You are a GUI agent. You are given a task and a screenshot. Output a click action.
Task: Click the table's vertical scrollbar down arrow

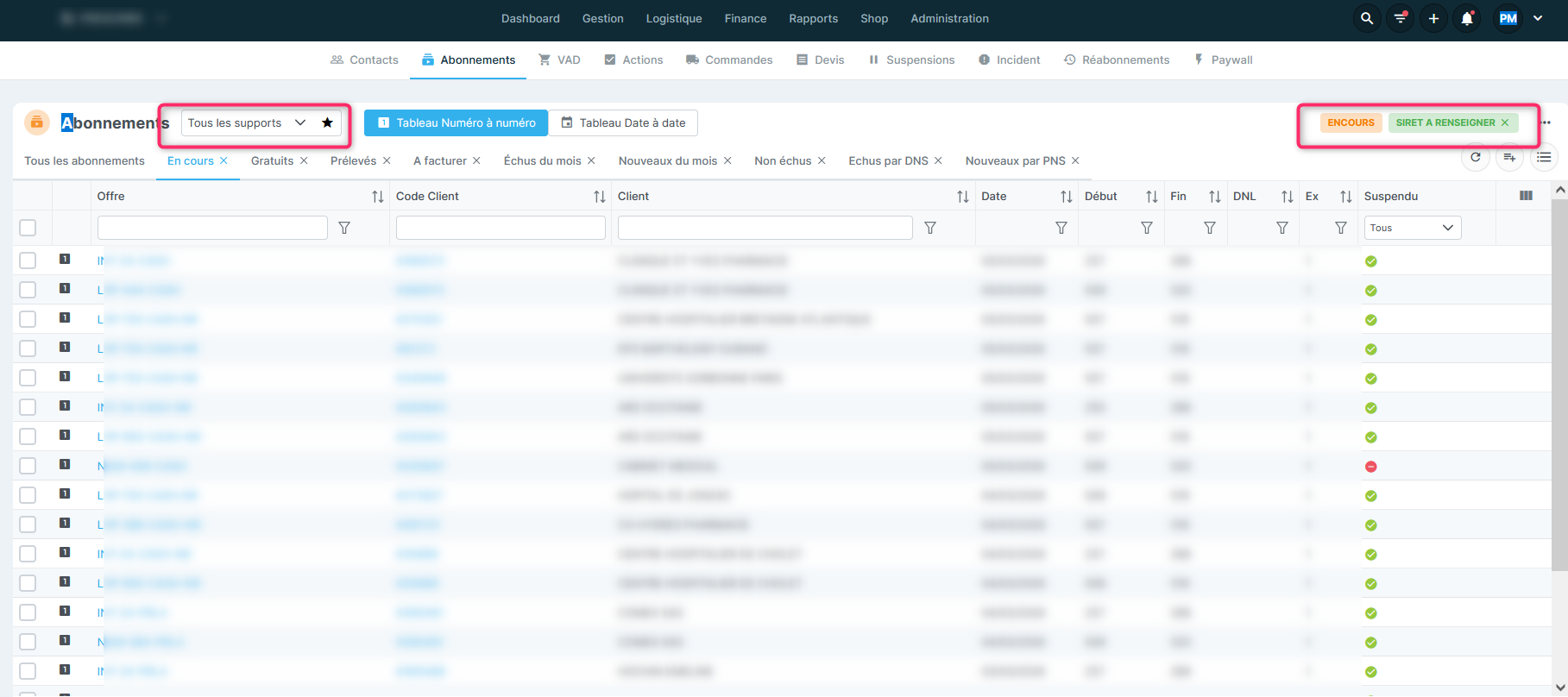[1559, 688]
